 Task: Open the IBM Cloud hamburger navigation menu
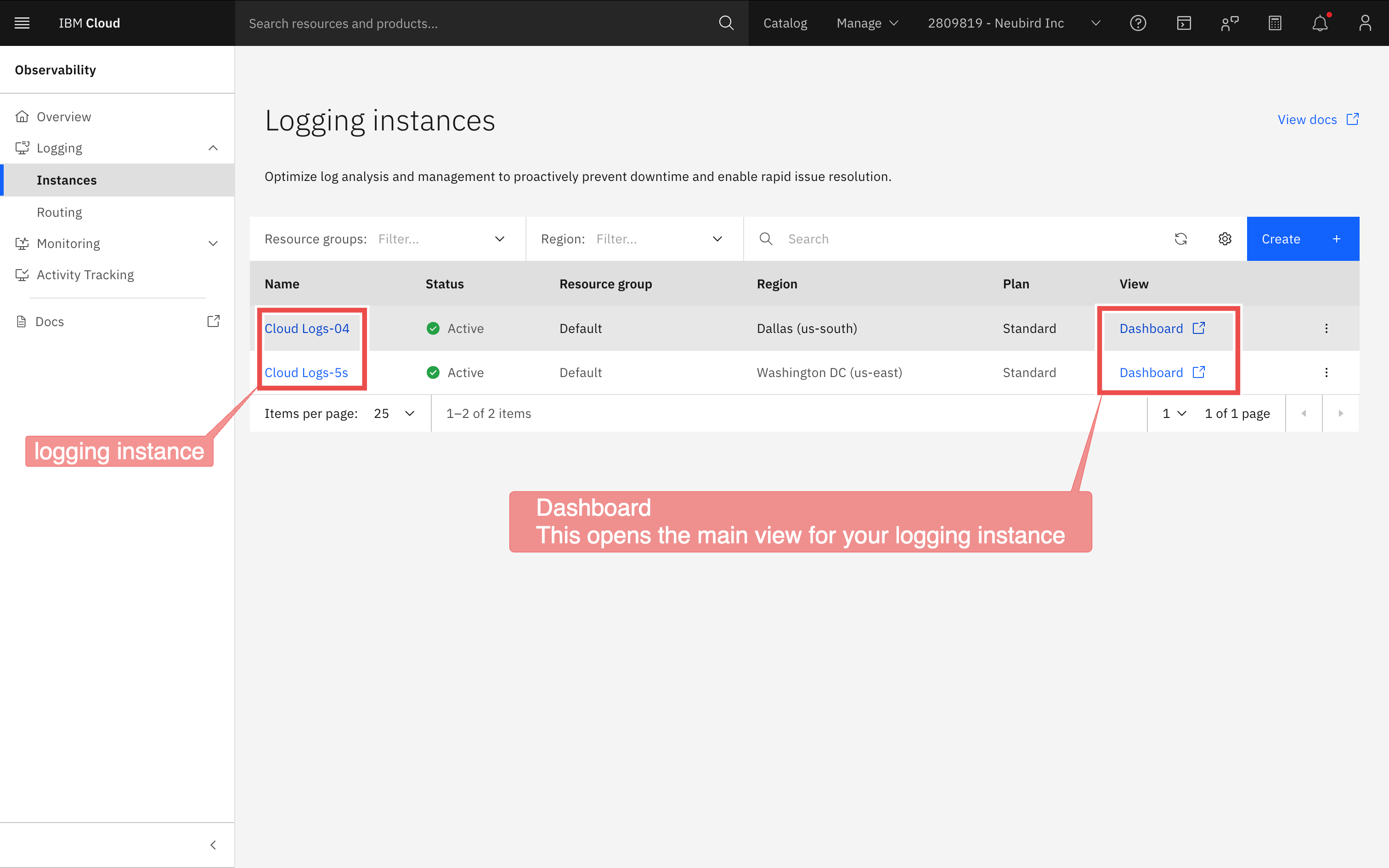22,23
